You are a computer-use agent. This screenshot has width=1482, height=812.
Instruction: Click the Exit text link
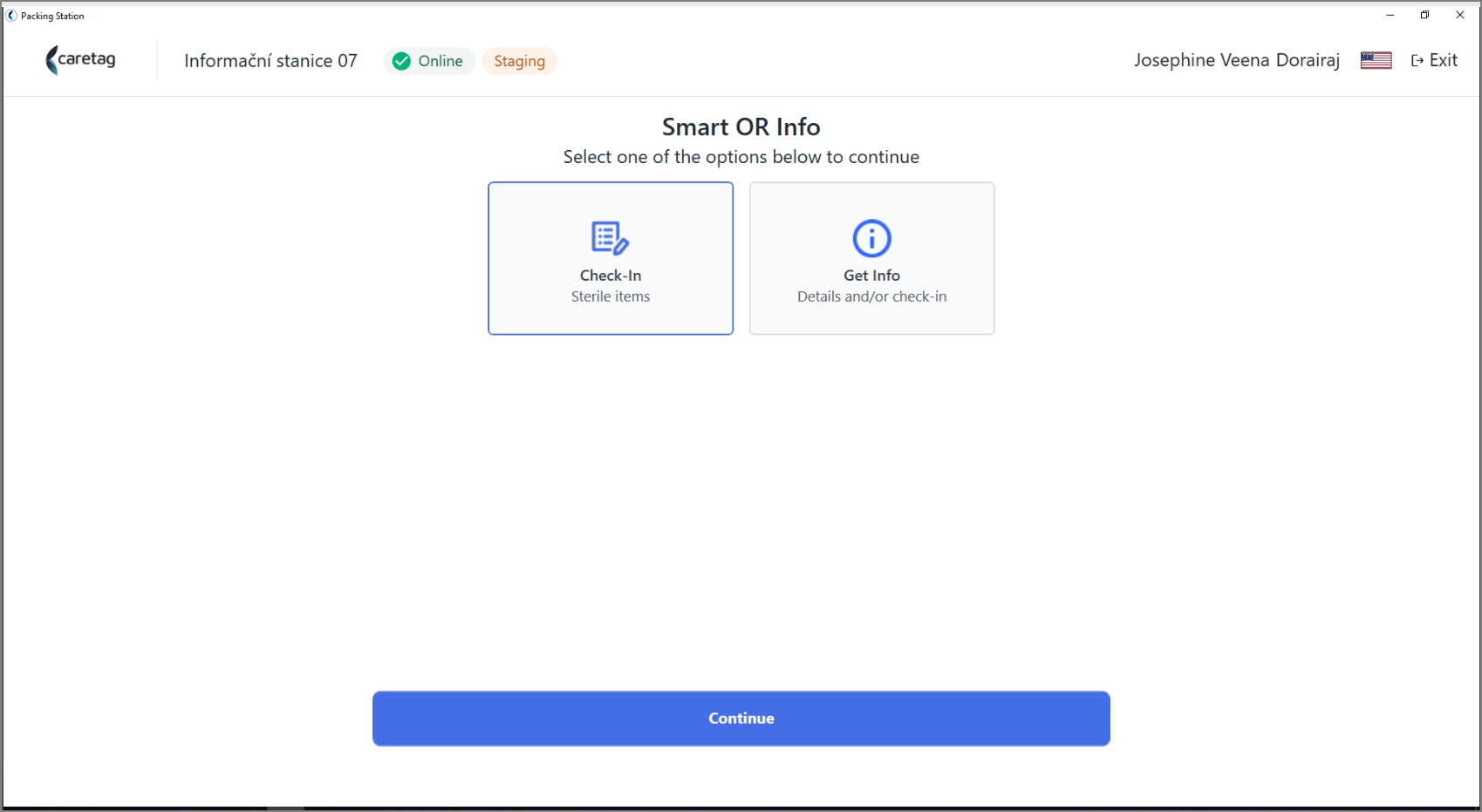1444,60
